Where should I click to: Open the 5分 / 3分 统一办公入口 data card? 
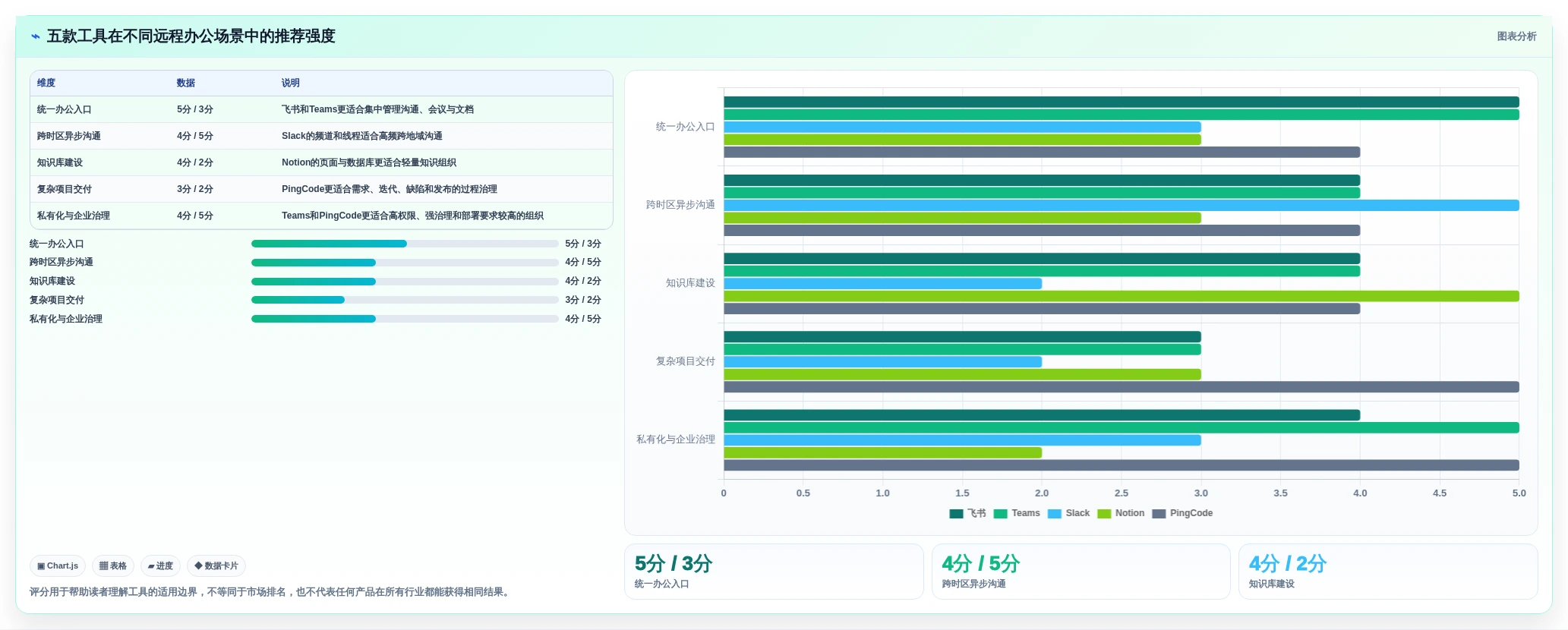pyautogui.click(x=774, y=572)
